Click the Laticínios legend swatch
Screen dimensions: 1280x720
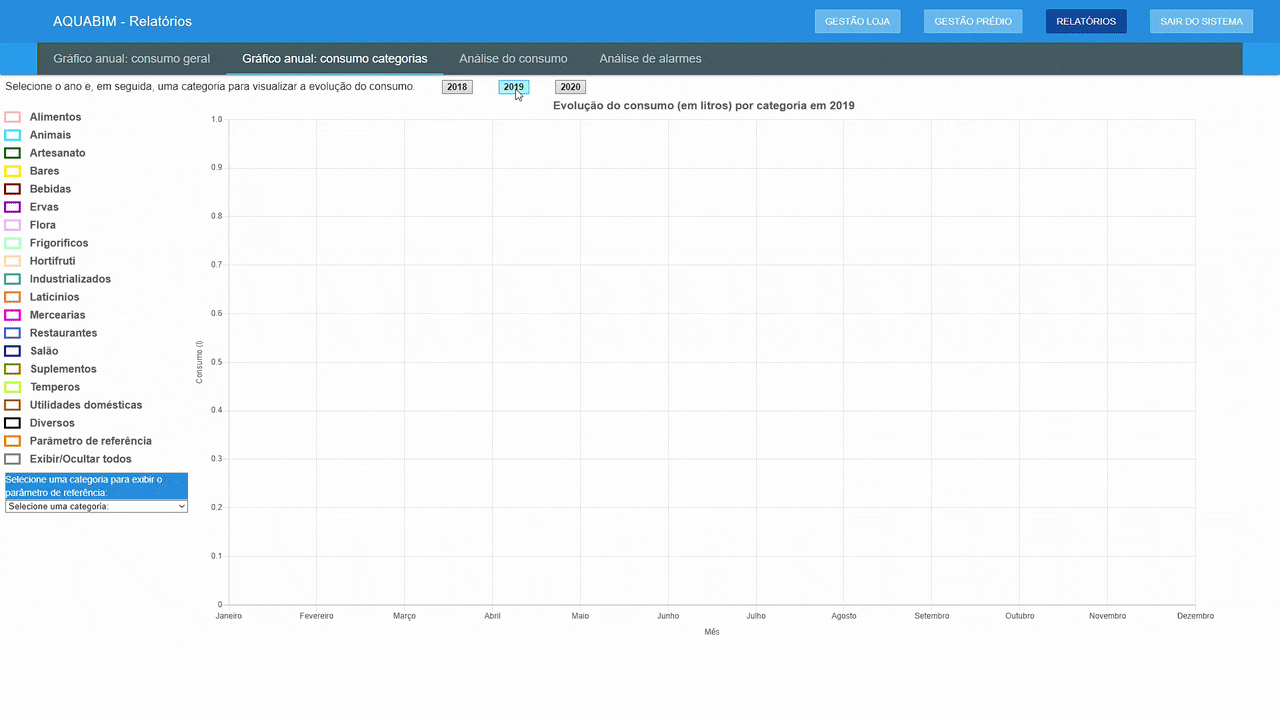(x=13, y=297)
